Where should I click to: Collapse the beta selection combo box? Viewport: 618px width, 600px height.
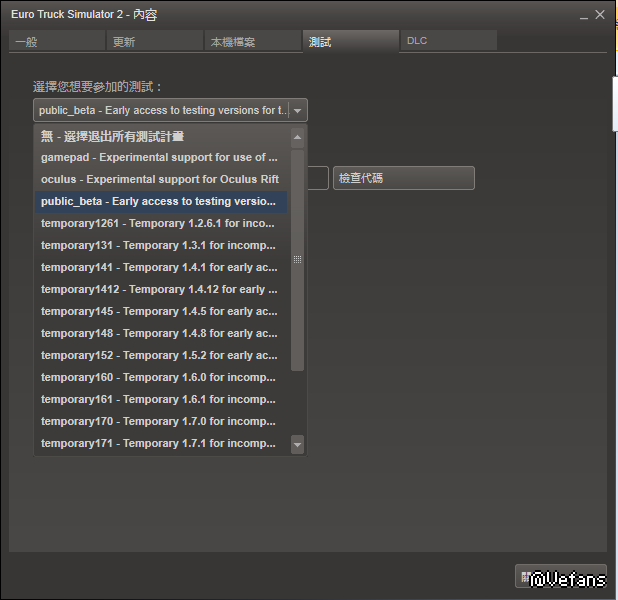tap(170, 110)
